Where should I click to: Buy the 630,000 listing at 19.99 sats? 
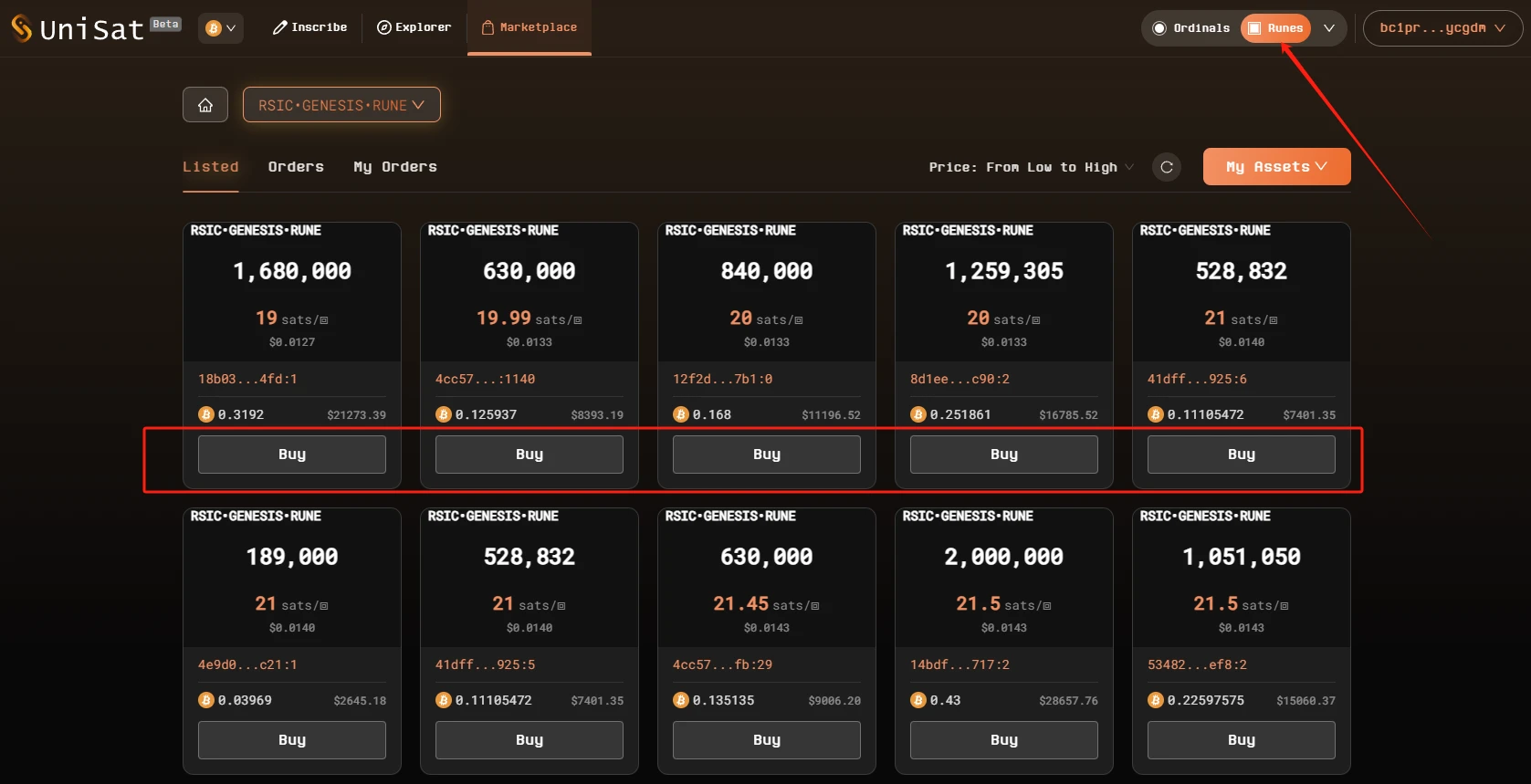coord(530,455)
